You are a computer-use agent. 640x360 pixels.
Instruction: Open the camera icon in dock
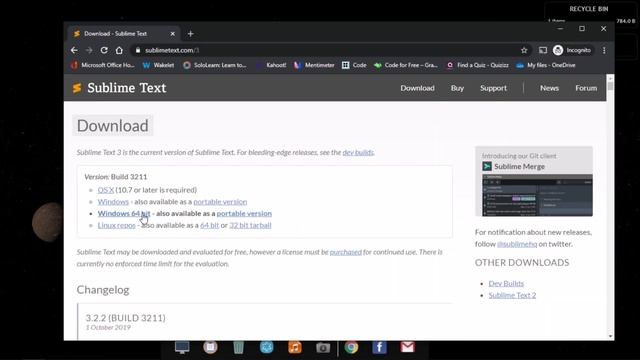point(323,347)
